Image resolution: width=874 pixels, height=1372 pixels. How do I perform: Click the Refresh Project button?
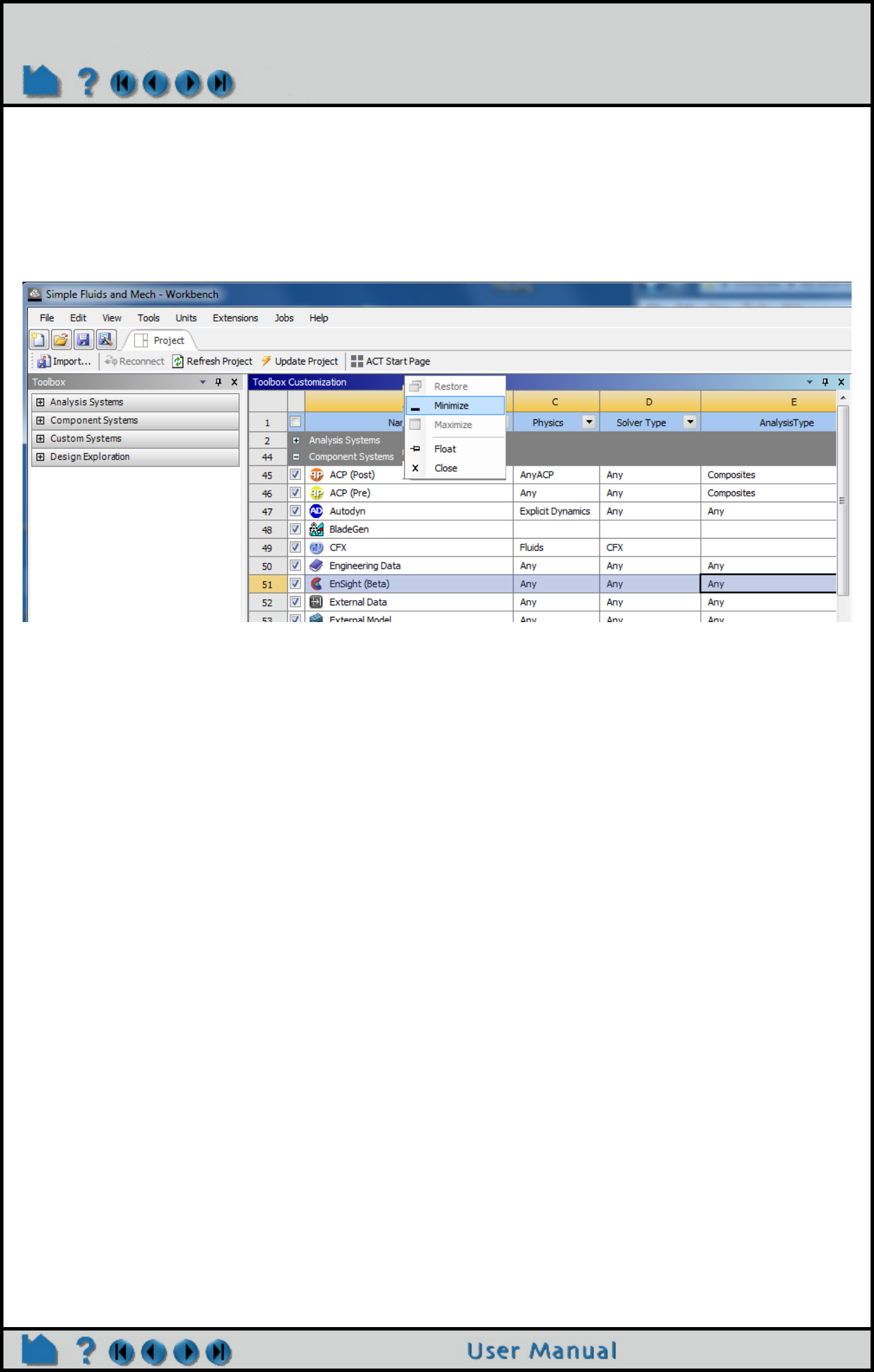(x=212, y=361)
